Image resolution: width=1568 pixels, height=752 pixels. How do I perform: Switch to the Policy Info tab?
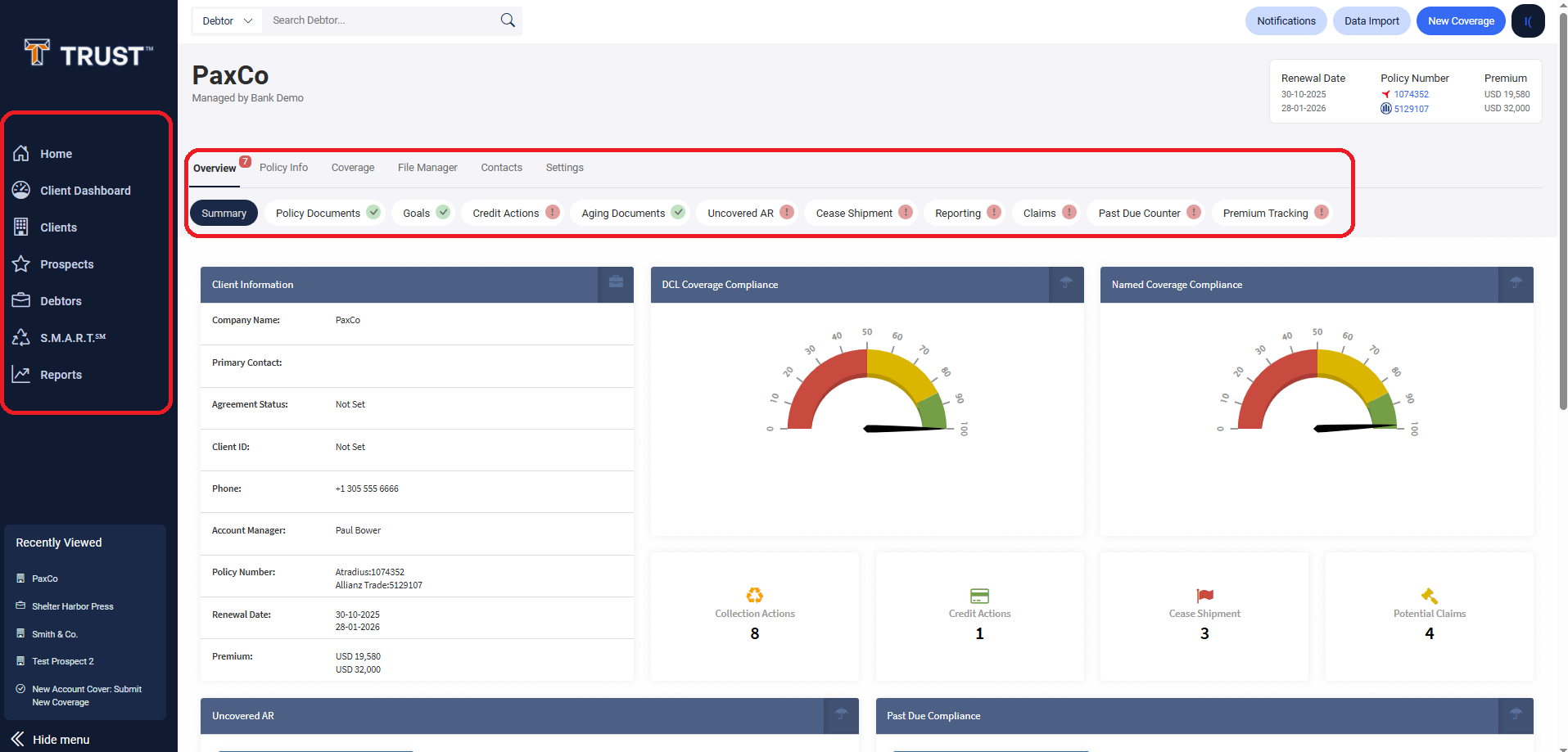click(283, 168)
